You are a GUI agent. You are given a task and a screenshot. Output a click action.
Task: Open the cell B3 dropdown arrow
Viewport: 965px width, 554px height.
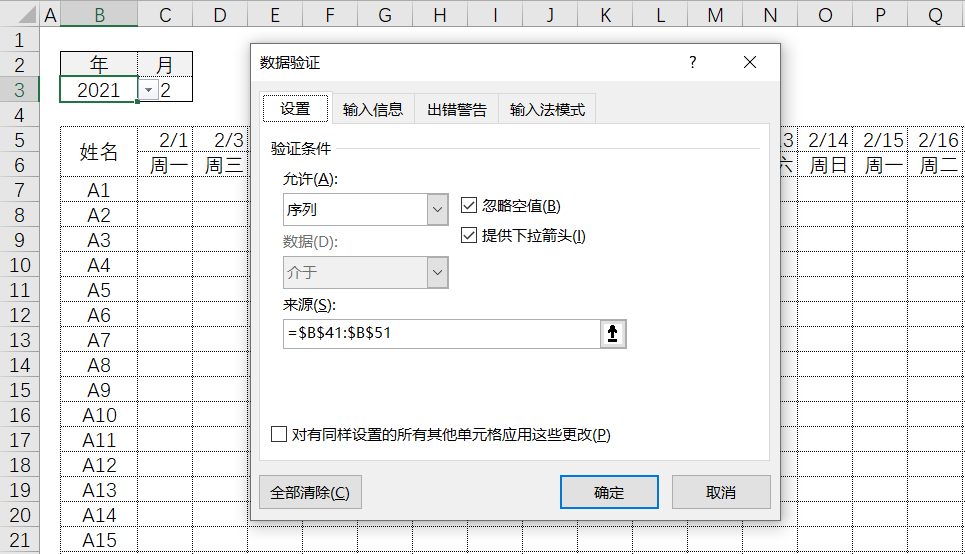148,90
